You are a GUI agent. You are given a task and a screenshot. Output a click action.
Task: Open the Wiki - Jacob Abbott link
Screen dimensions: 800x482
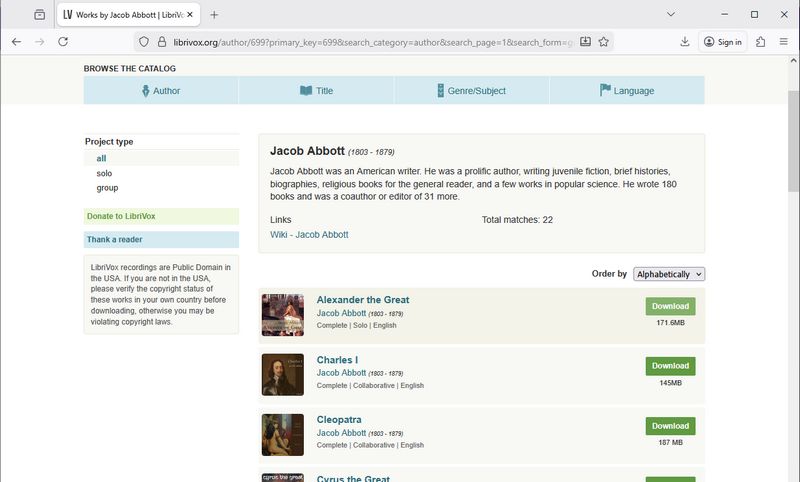[309, 234]
